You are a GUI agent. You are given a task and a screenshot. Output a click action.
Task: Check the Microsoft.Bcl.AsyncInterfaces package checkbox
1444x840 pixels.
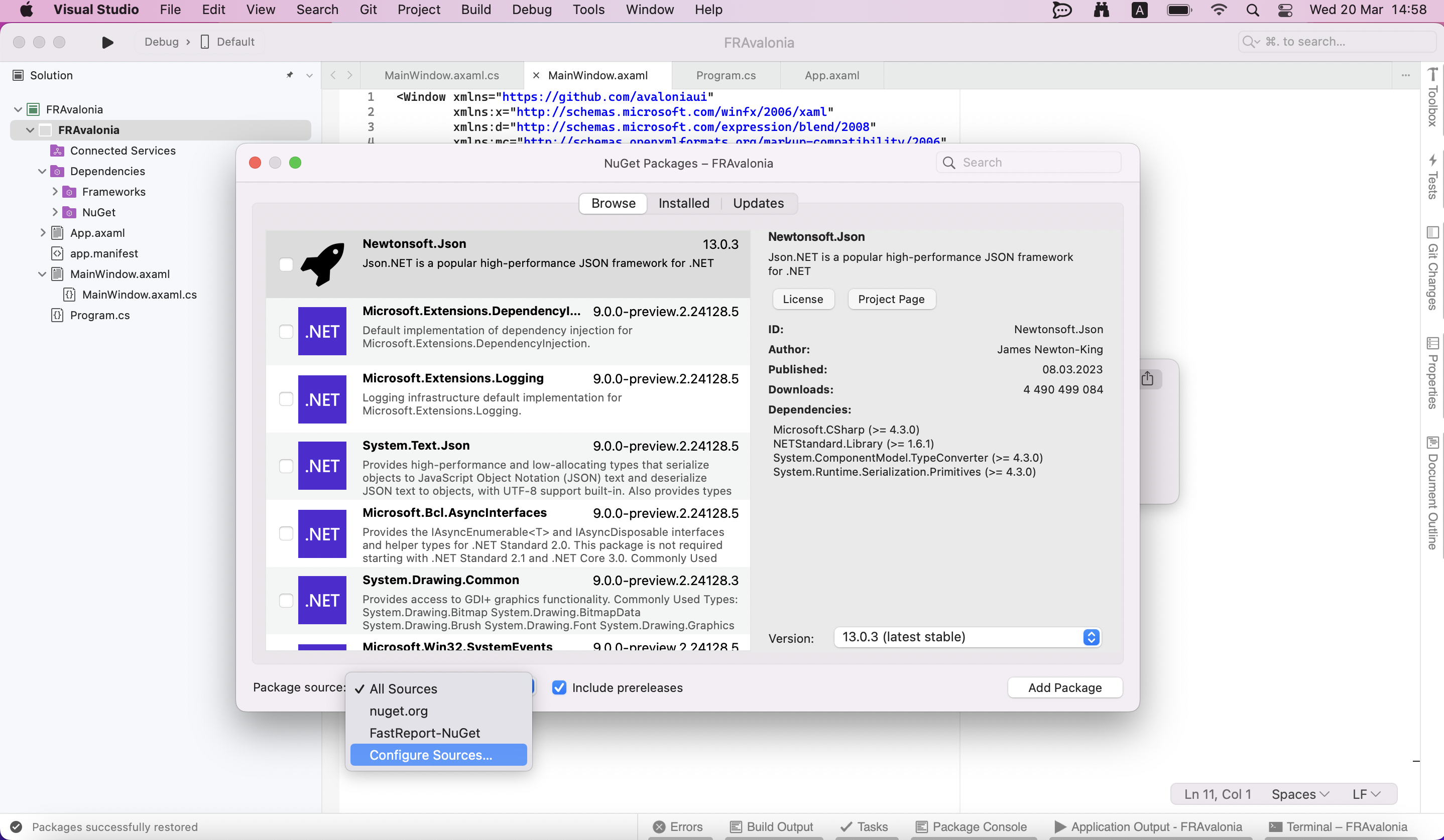(286, 533)
